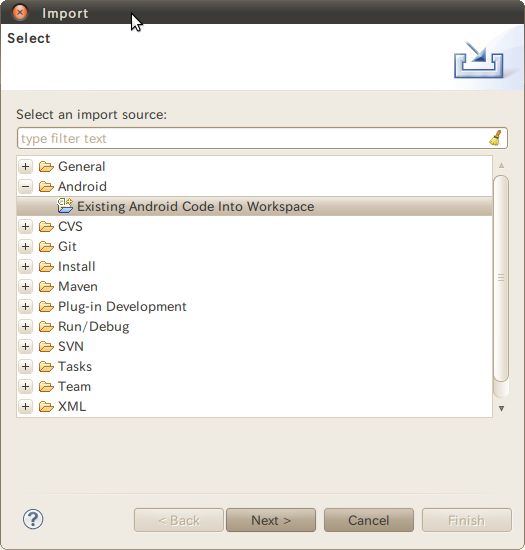Select the XML label
525x550 pixels.
72,406
